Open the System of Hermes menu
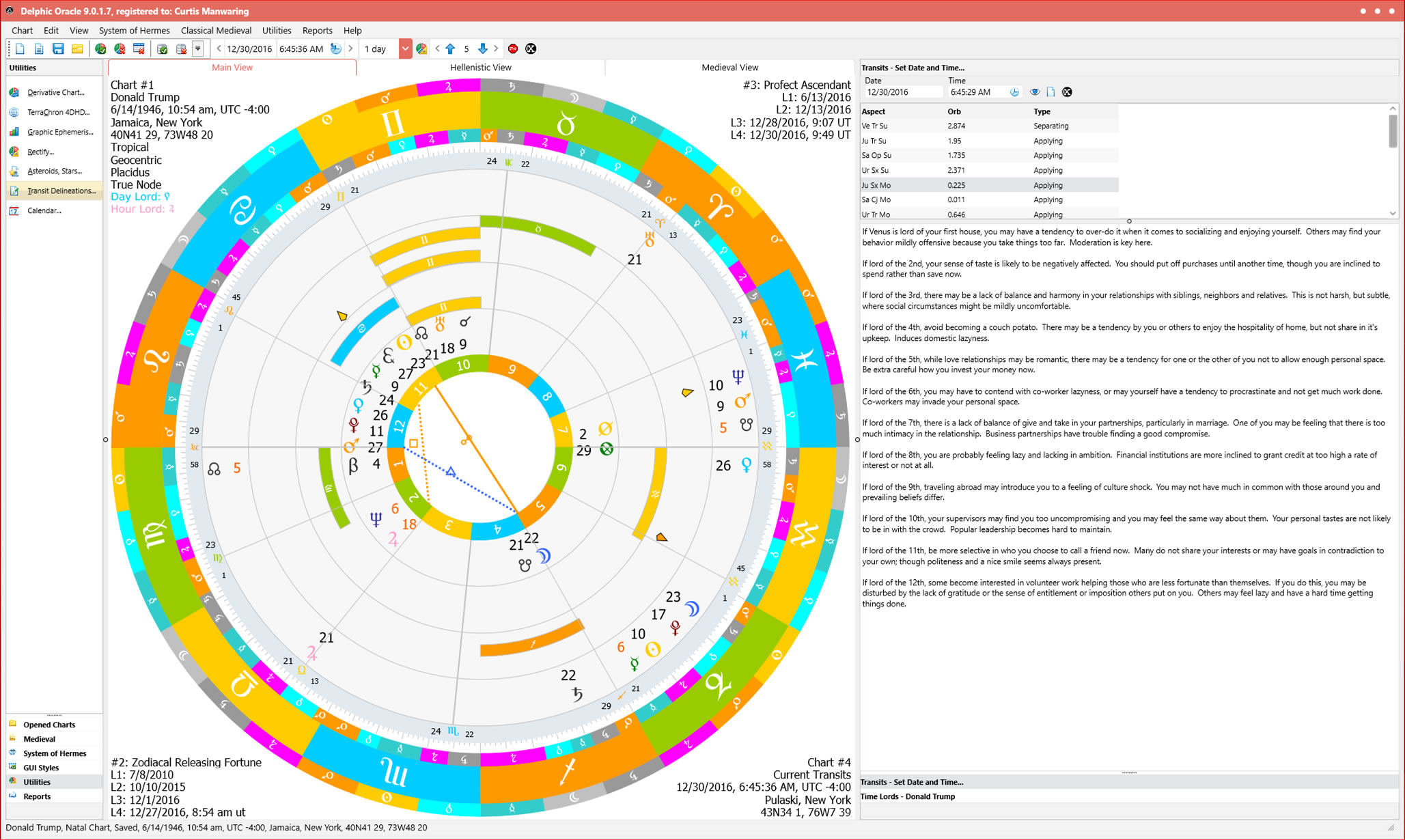This screenshot has width=1405, height=840. tap(134, 31)
